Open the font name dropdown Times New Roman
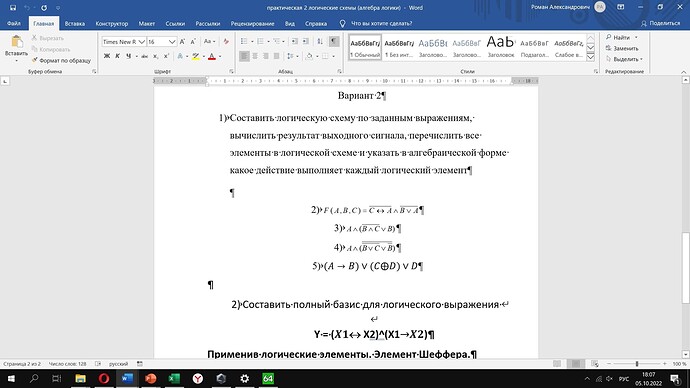Image resolution: width=690 pixels, height=388 pixels. [x=141, y=42]
